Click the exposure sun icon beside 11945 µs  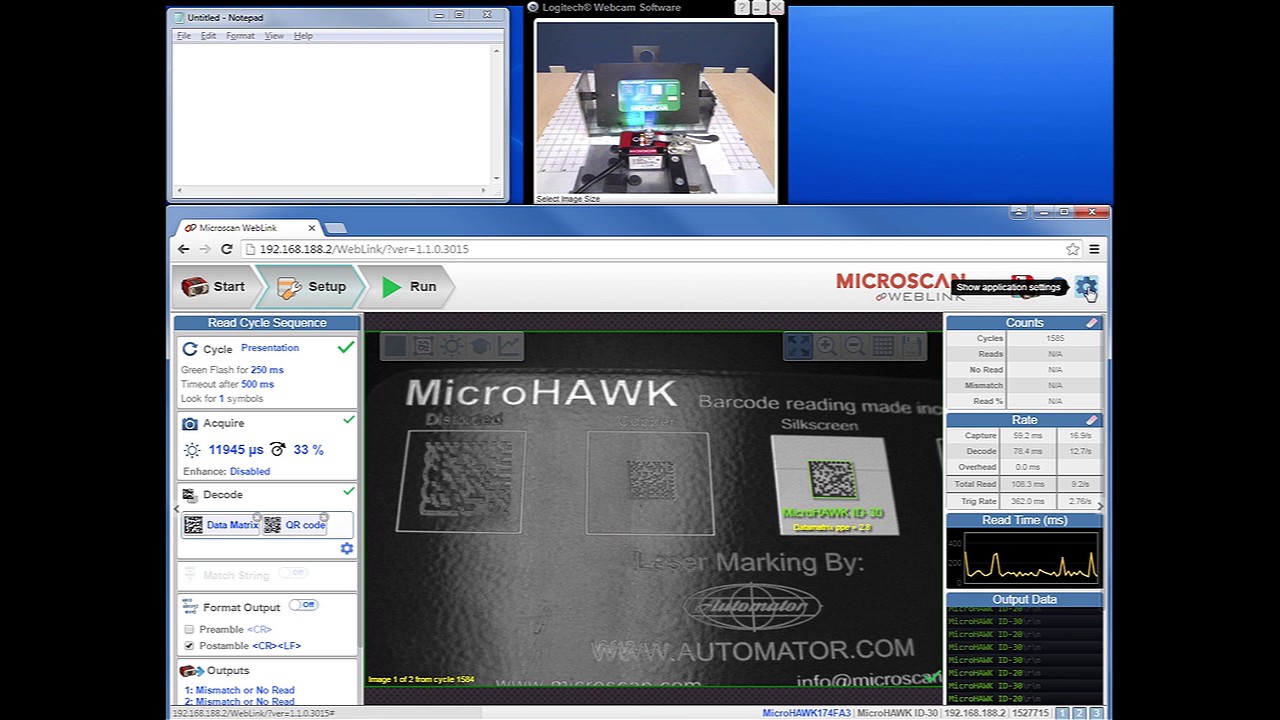click(192, 451)
